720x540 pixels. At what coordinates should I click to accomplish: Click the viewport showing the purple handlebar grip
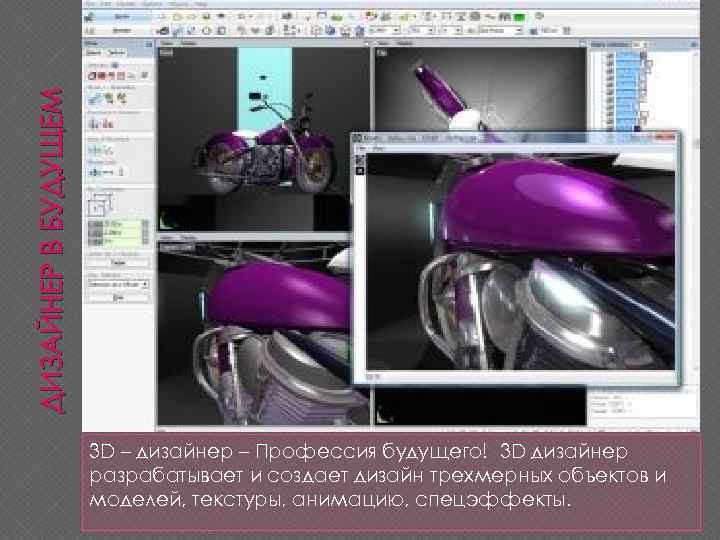480,90
